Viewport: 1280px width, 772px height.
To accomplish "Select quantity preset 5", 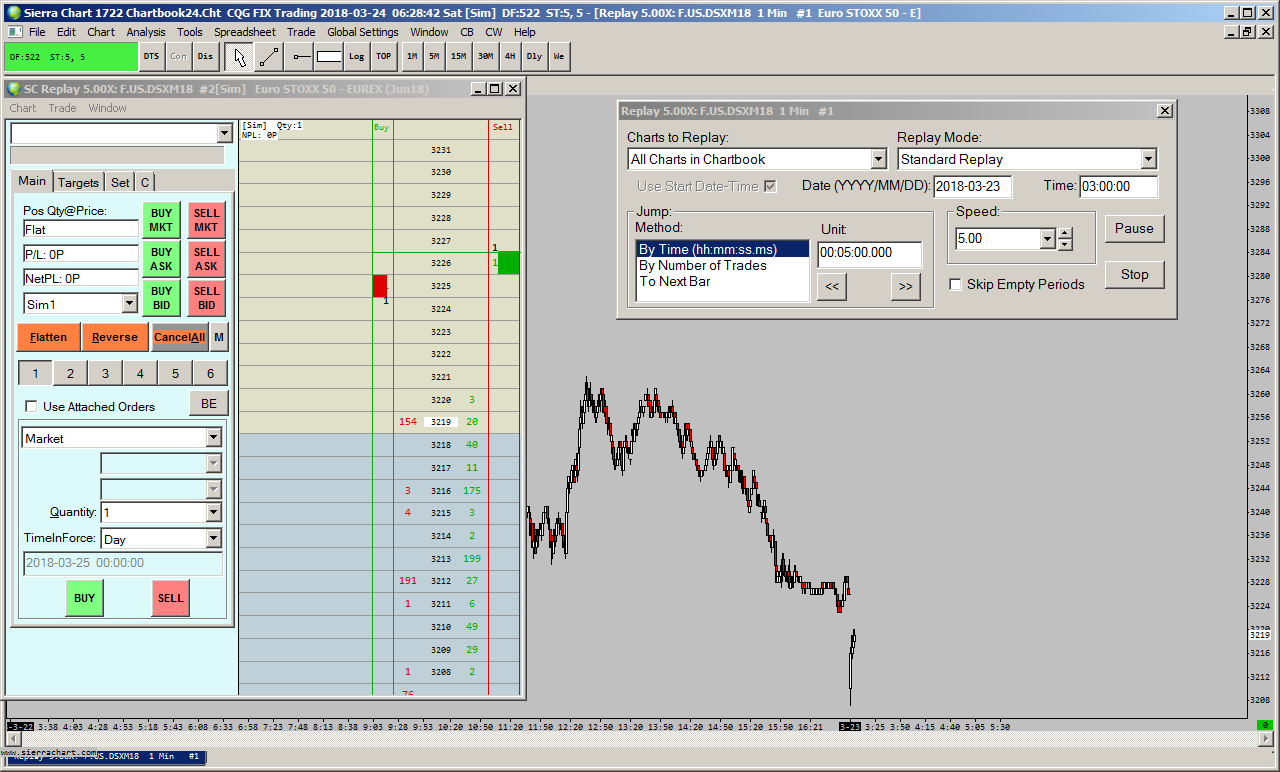I will pyautogui.click(x=175, y=373).
